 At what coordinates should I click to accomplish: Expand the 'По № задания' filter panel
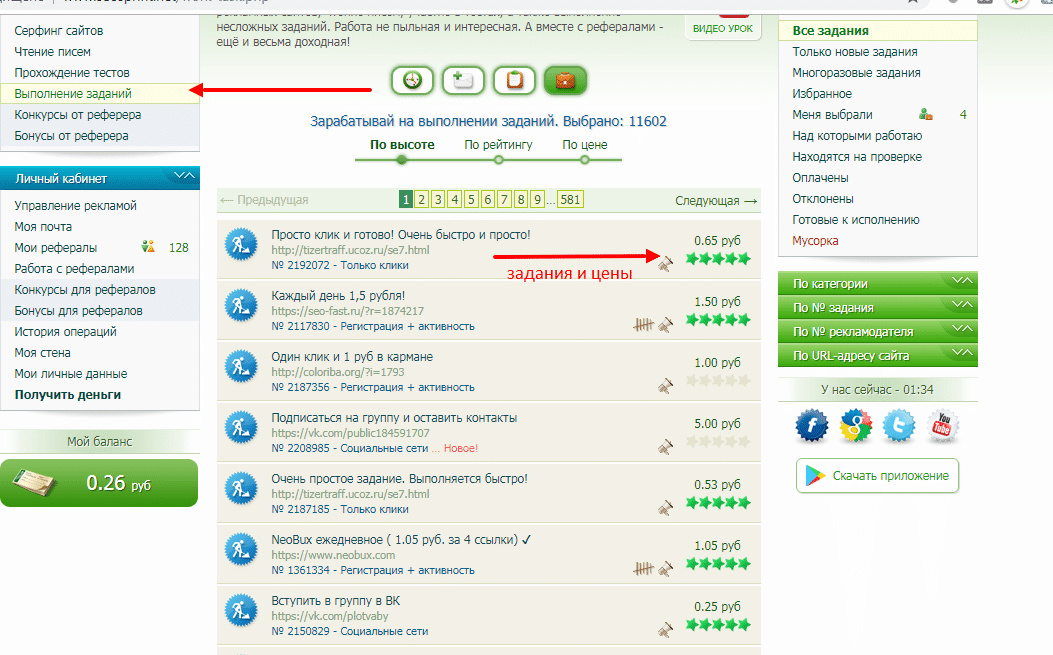(x=877, y=308)
